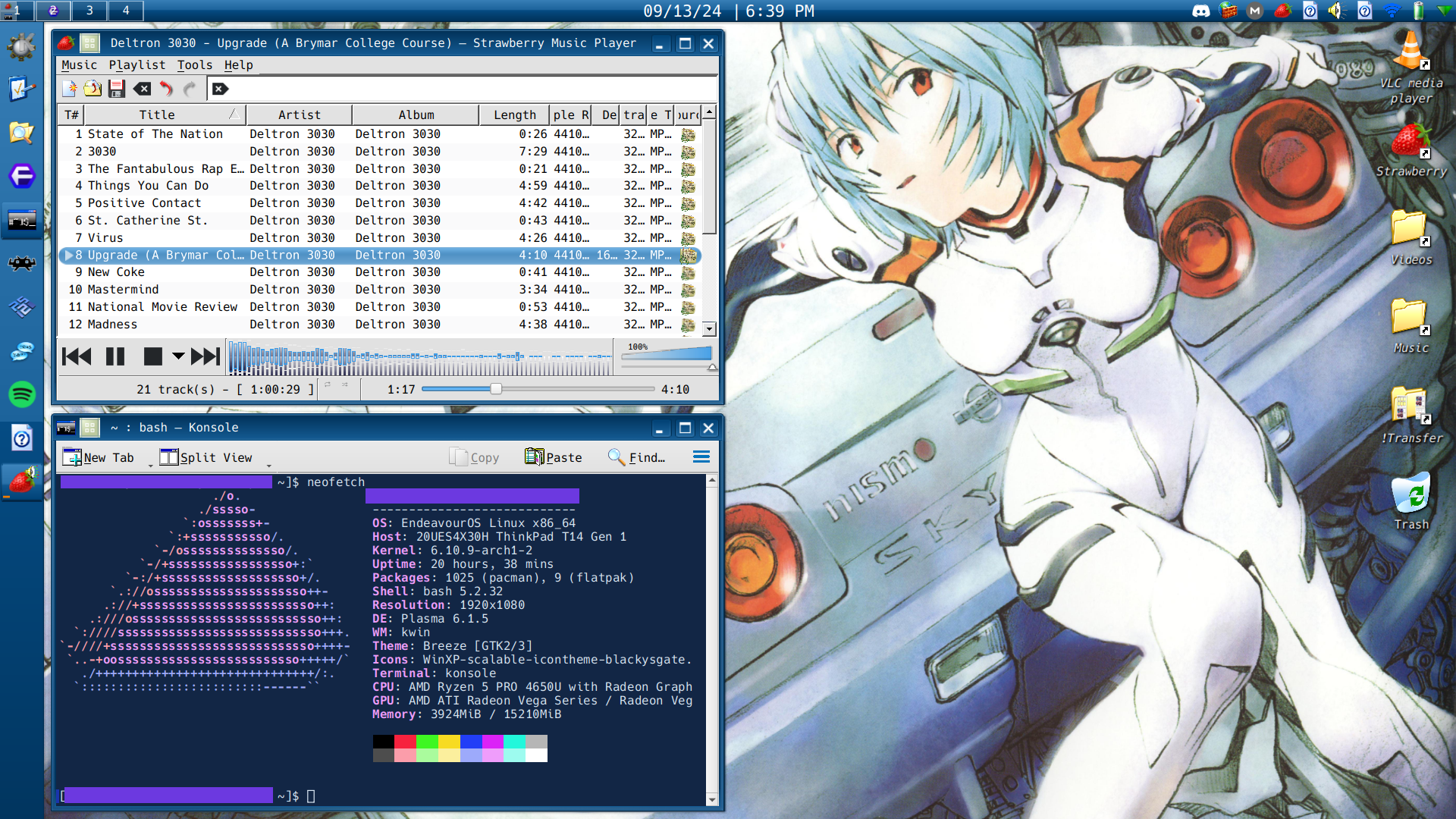This screenshot has width=1456, height=819.
Task: Click Split View in Konsole
Action: click(x=206, y=457)
